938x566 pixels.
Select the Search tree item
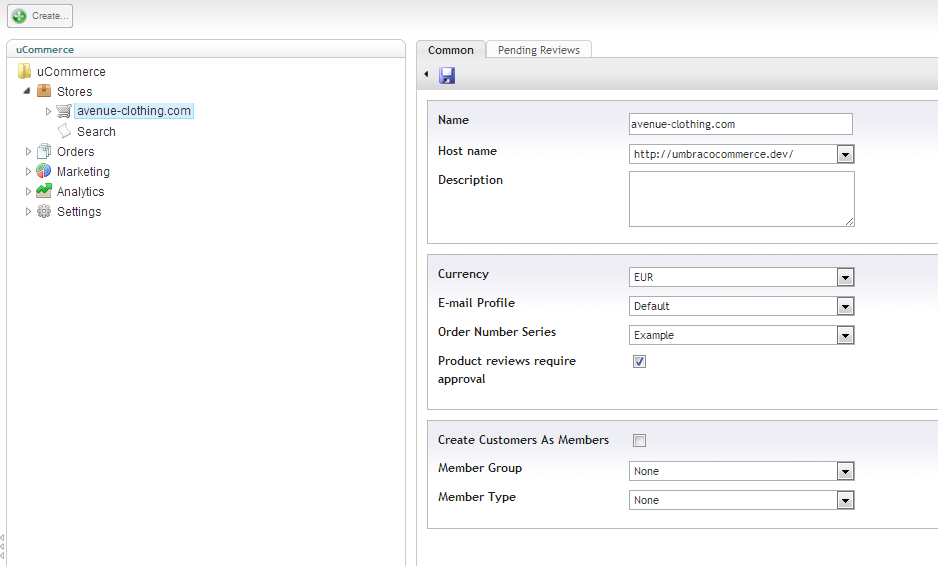96,132
